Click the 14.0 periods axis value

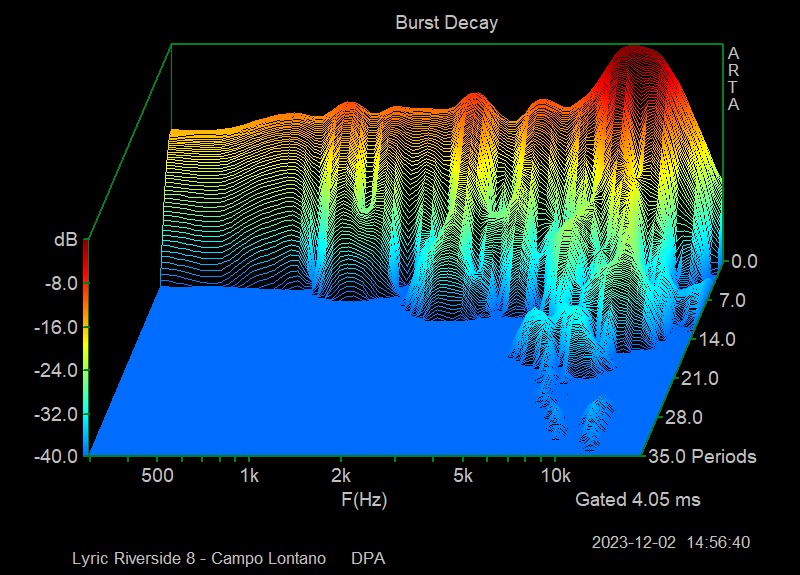tap(716, 339)
